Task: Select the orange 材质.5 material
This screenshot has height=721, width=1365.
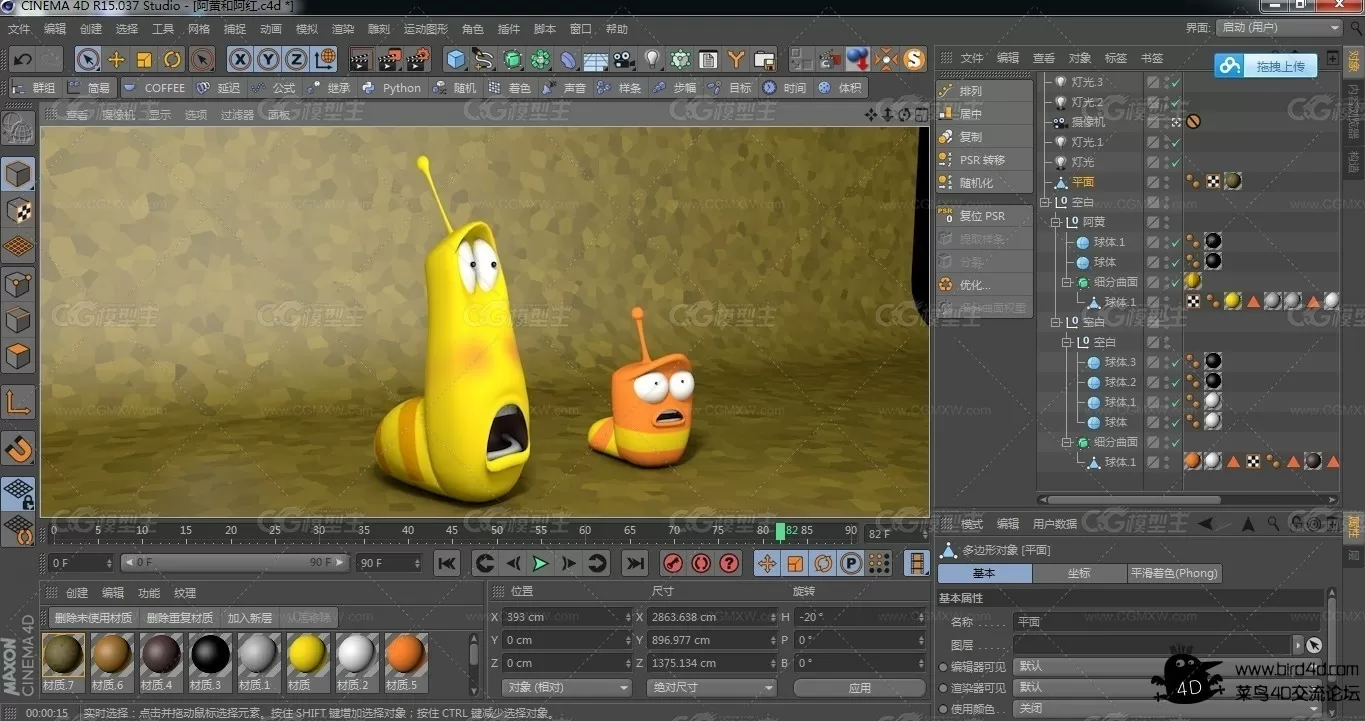Action: 404,661
